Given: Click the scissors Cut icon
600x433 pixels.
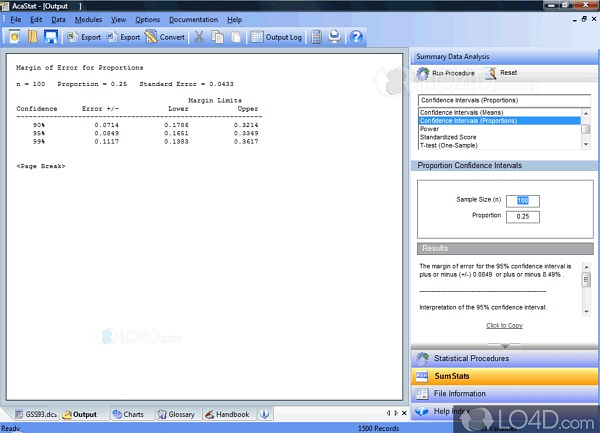Looking at the screenshot, I should point(197,37).
